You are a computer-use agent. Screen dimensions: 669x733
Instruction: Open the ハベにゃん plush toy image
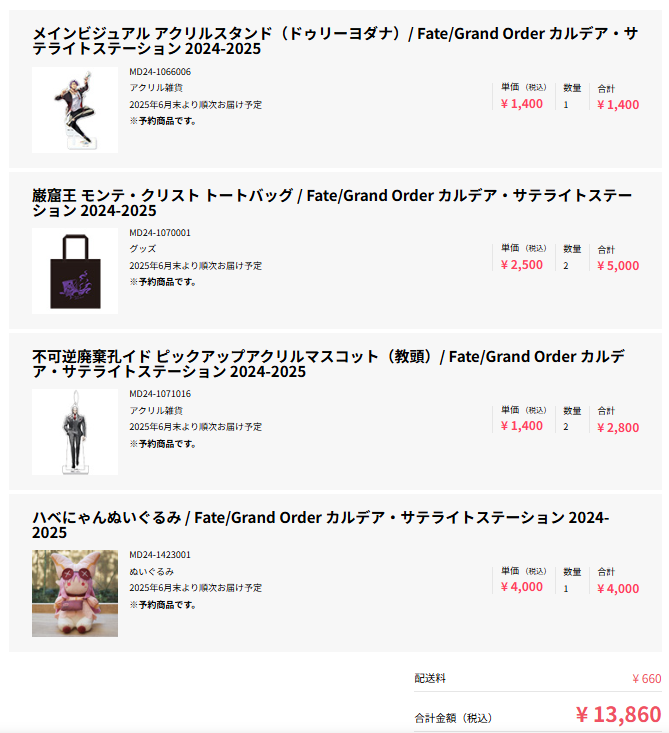pyautogui.click(x=75, y=593)
